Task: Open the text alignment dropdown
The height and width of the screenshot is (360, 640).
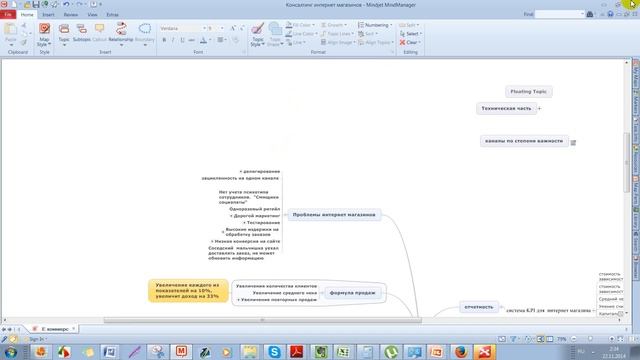Action: click(x=222, y=40)
